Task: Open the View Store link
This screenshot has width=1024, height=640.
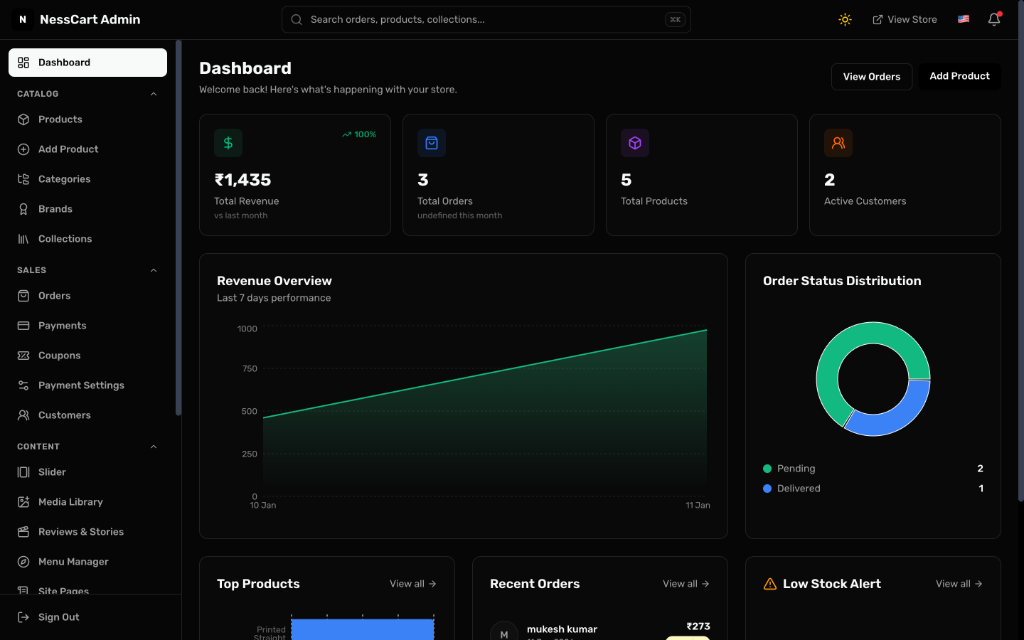Action: click(904, 19)
